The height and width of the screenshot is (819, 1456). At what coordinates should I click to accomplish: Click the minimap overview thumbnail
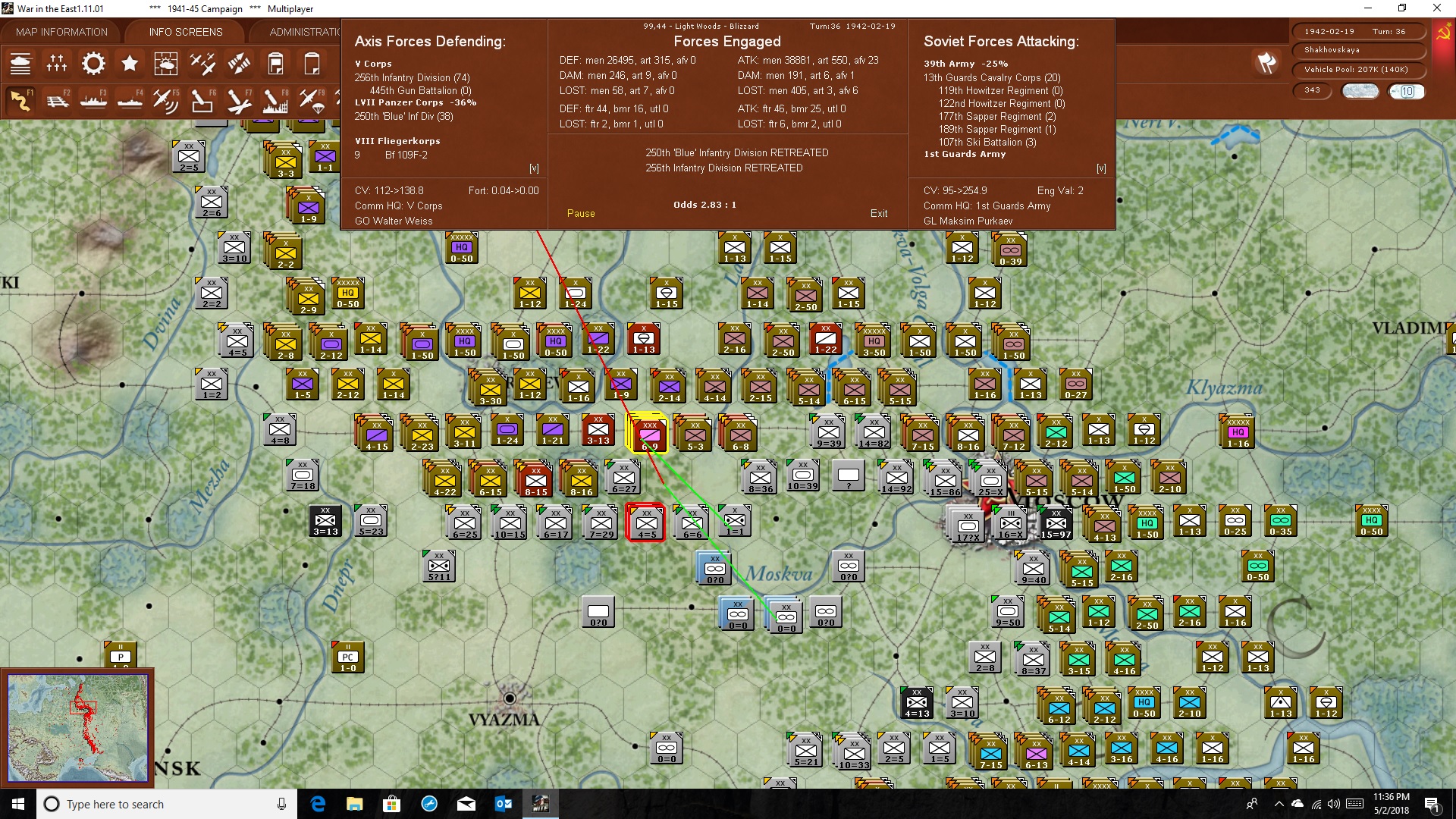click(77, 727)
